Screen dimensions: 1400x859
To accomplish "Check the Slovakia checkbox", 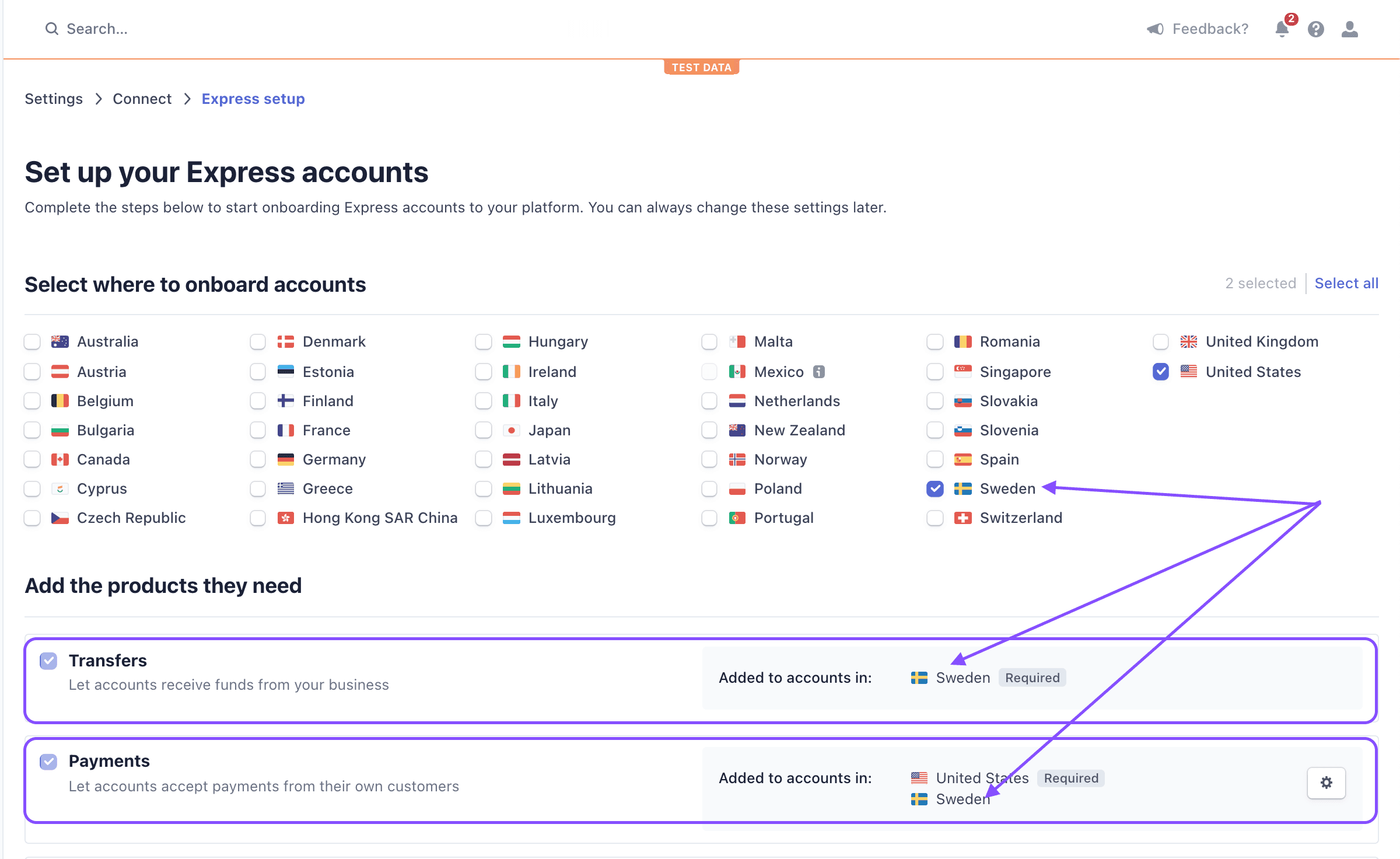I will tap(935, 401).
